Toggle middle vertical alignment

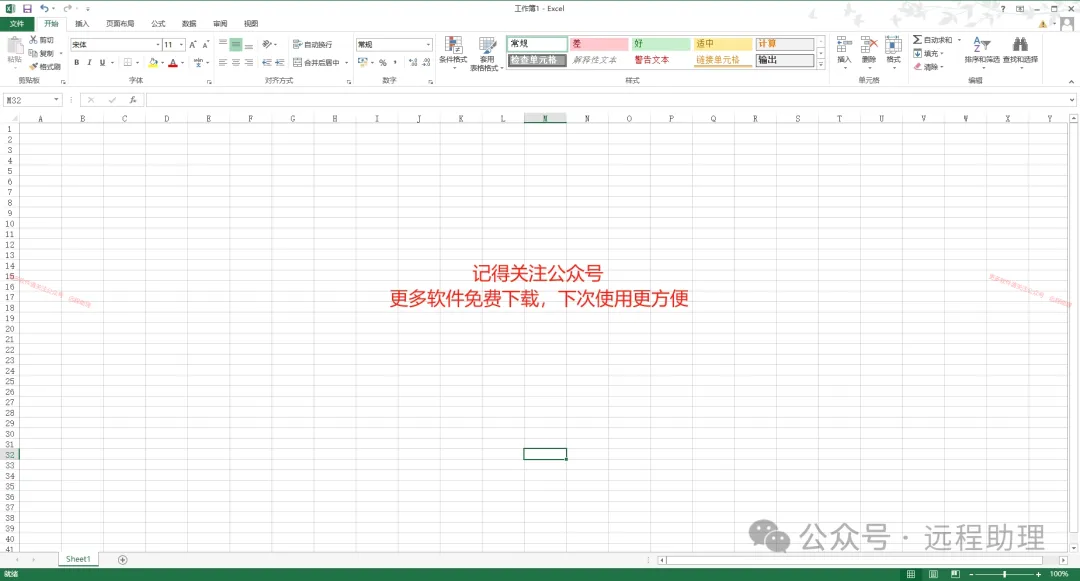coord(236,44)
